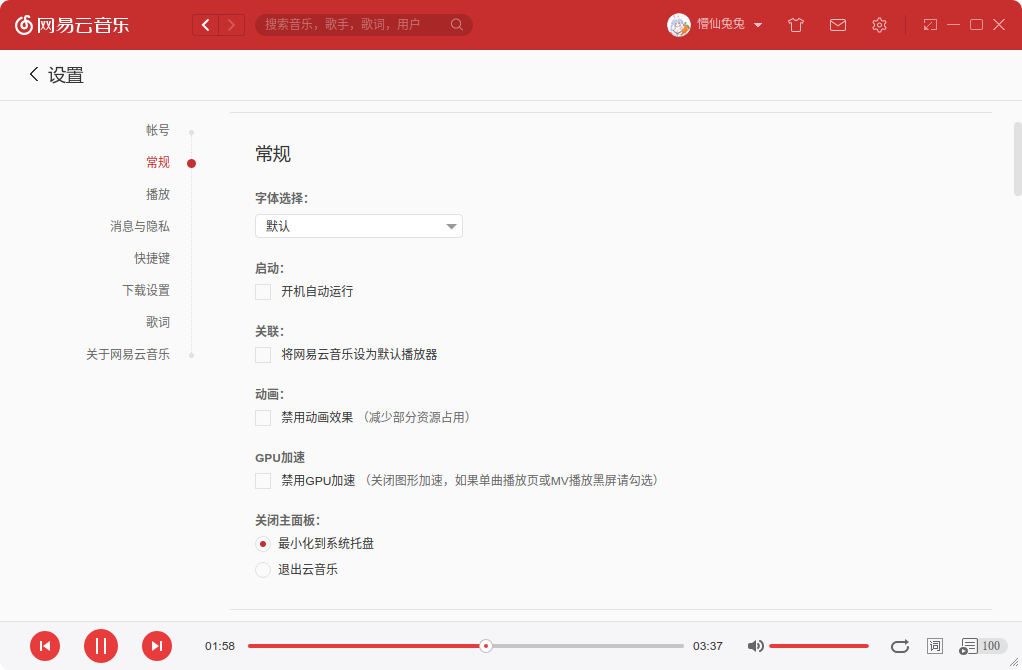Show lyrics with the 词 button
The image size is (1022, 670).
coord(935,646)
